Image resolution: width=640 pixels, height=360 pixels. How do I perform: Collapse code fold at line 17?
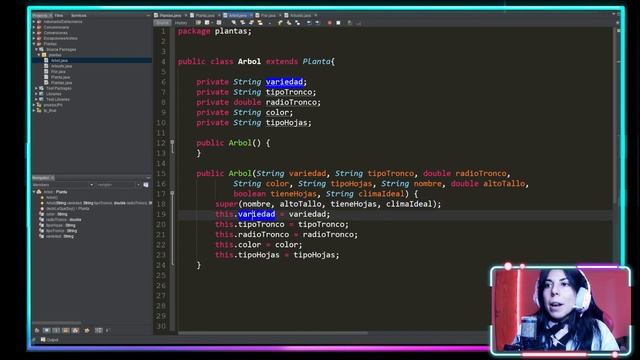point(172,193)
